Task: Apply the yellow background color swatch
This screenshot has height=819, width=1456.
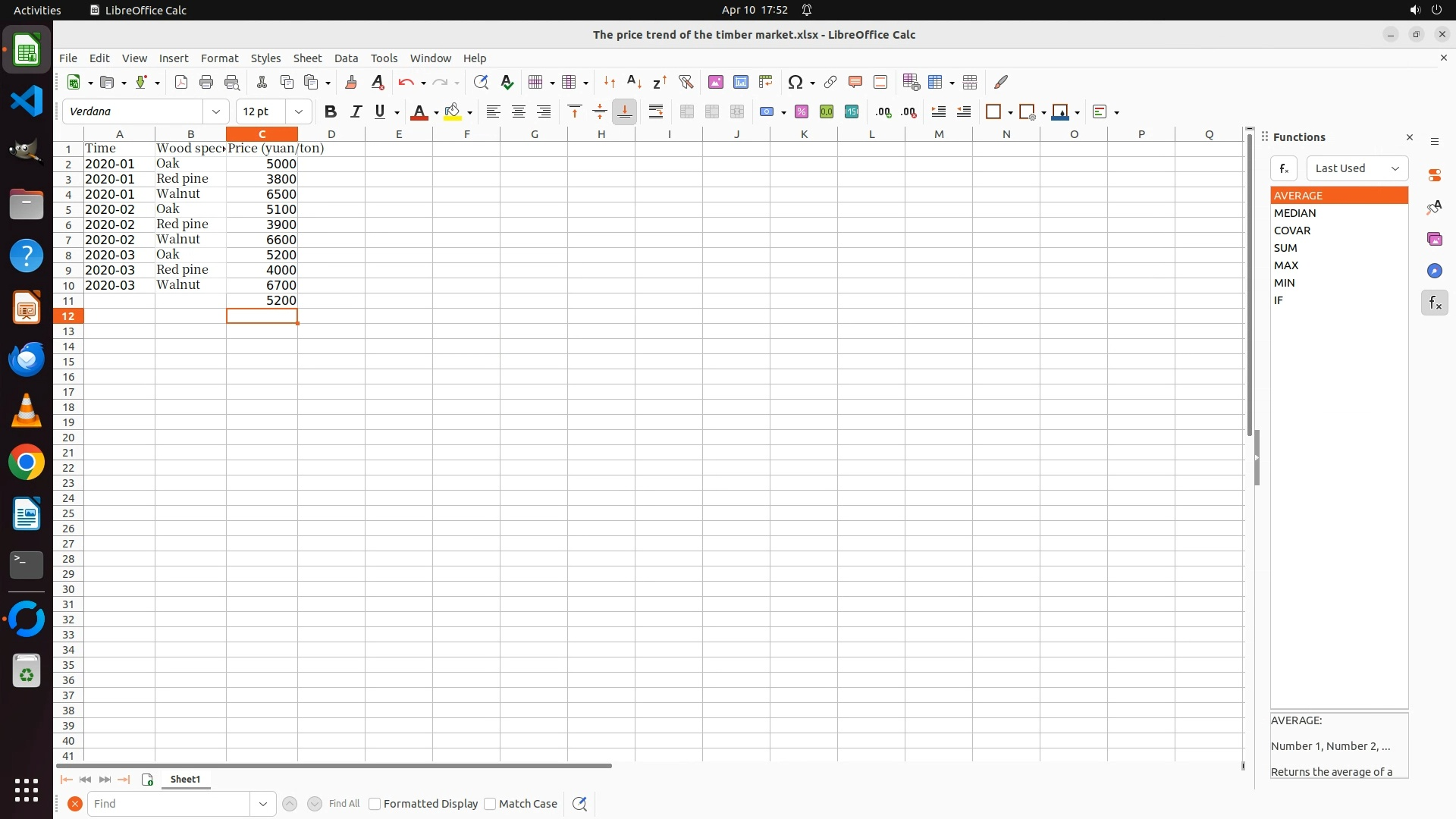Action: click(453, 111)
